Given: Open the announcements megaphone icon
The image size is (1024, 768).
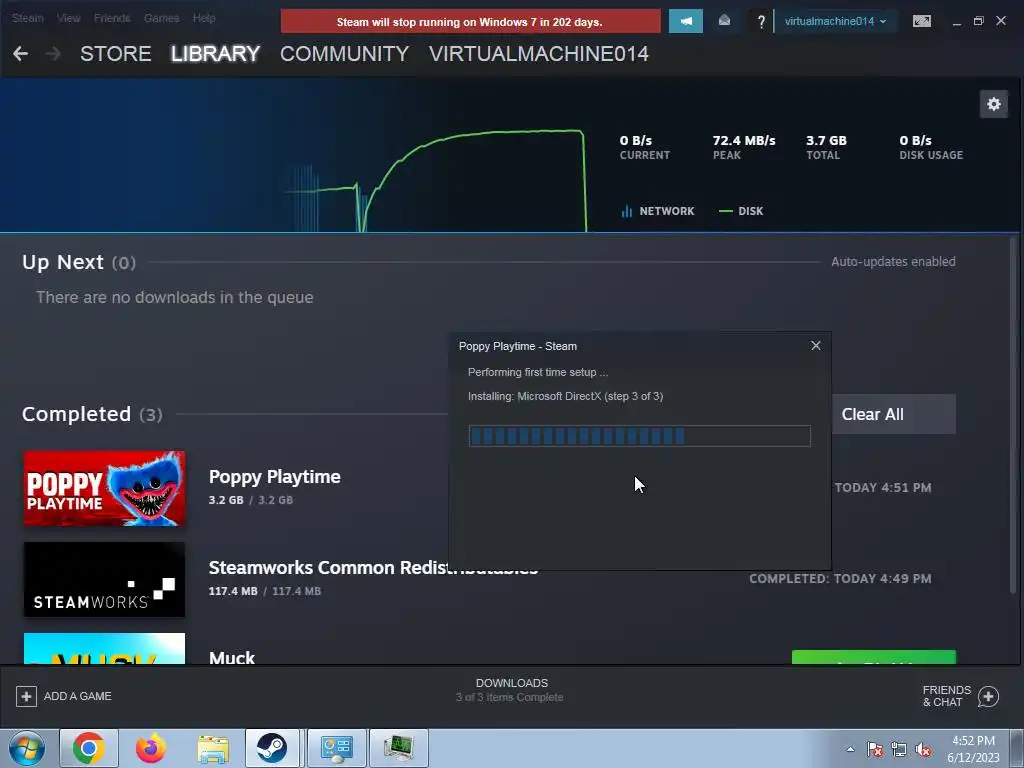Looking at the screenshot, I should tap(686, 21).
